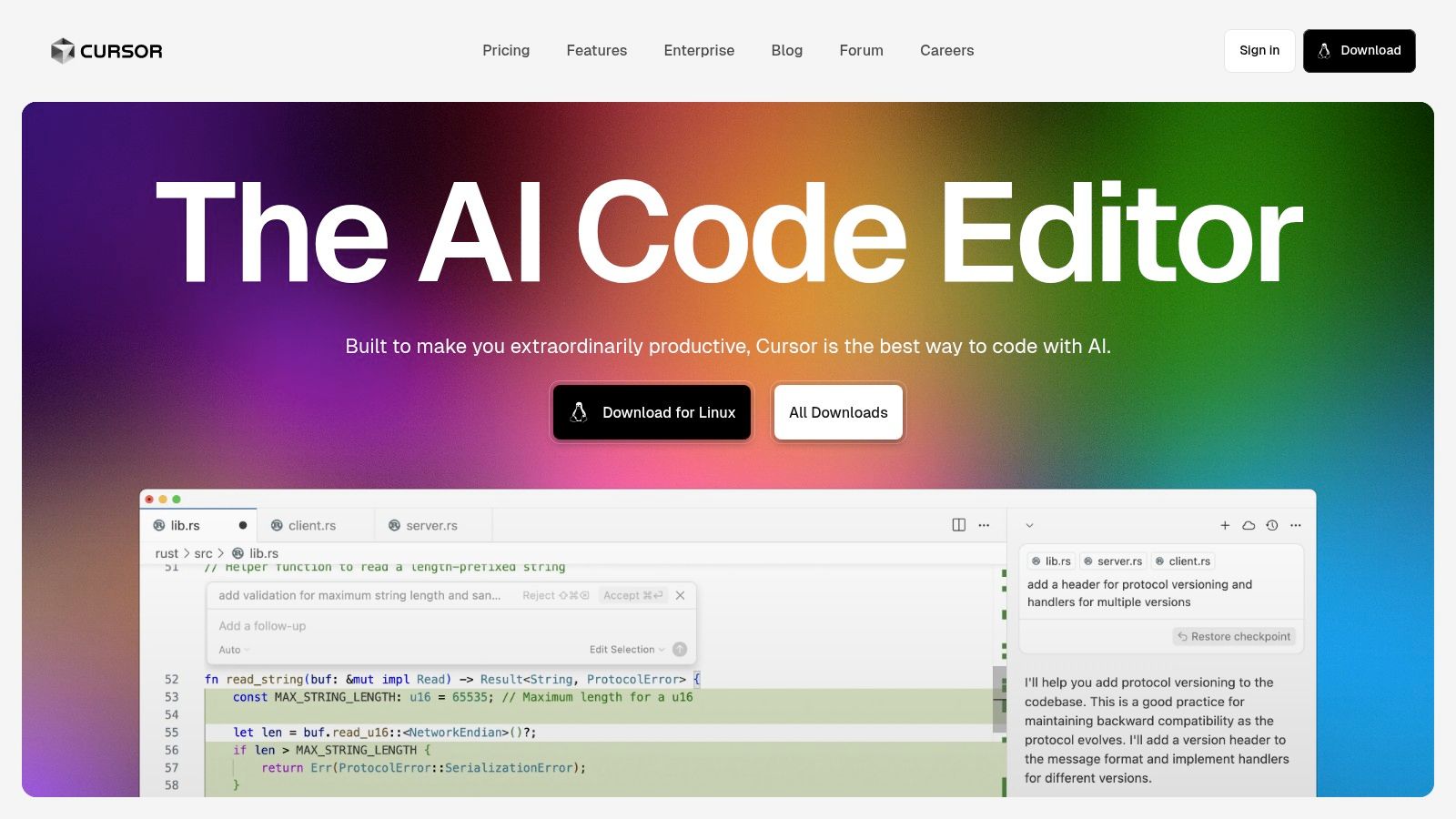This screenshot has height=819, width=1456.
Task: Click the src breadcrumb
Action: [203, 553]
